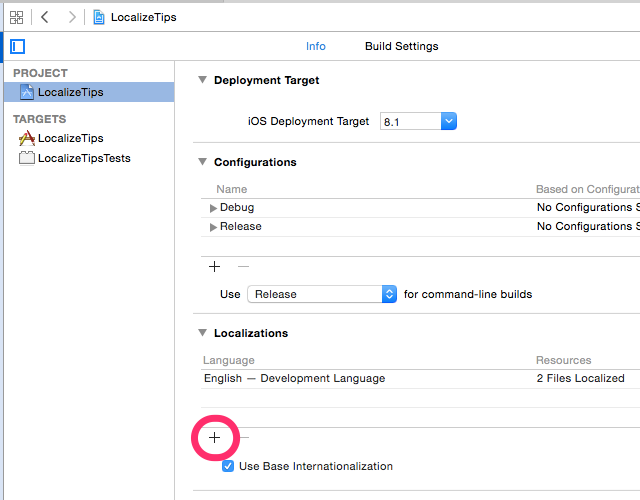Remove a configuration with the minus button

click(x=243, y=267)
